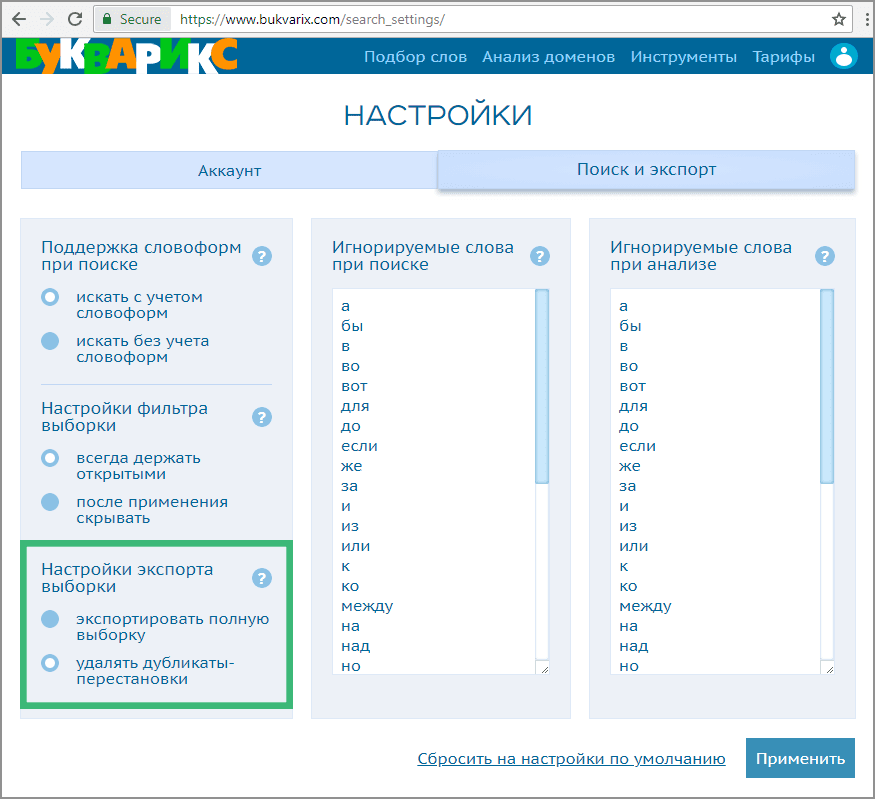Click word 'или' in analysis ignored list

pyautogui.click(x=633, y=546)
